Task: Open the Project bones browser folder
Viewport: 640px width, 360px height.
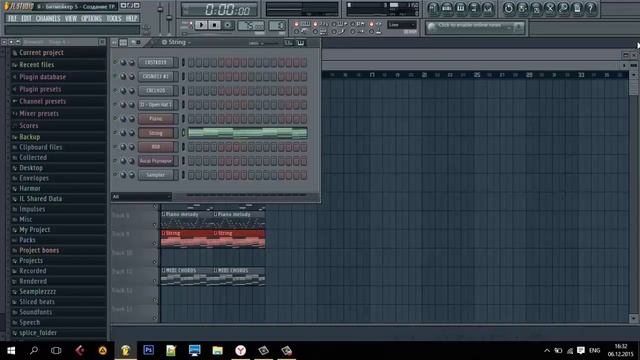Action: click(39, 250)
